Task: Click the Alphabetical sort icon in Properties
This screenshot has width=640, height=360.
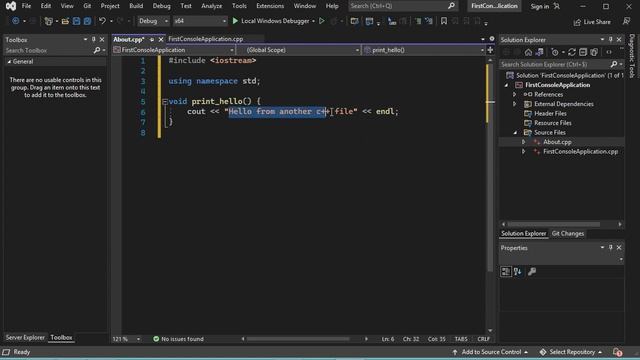Action: click(x=518, y=271)
